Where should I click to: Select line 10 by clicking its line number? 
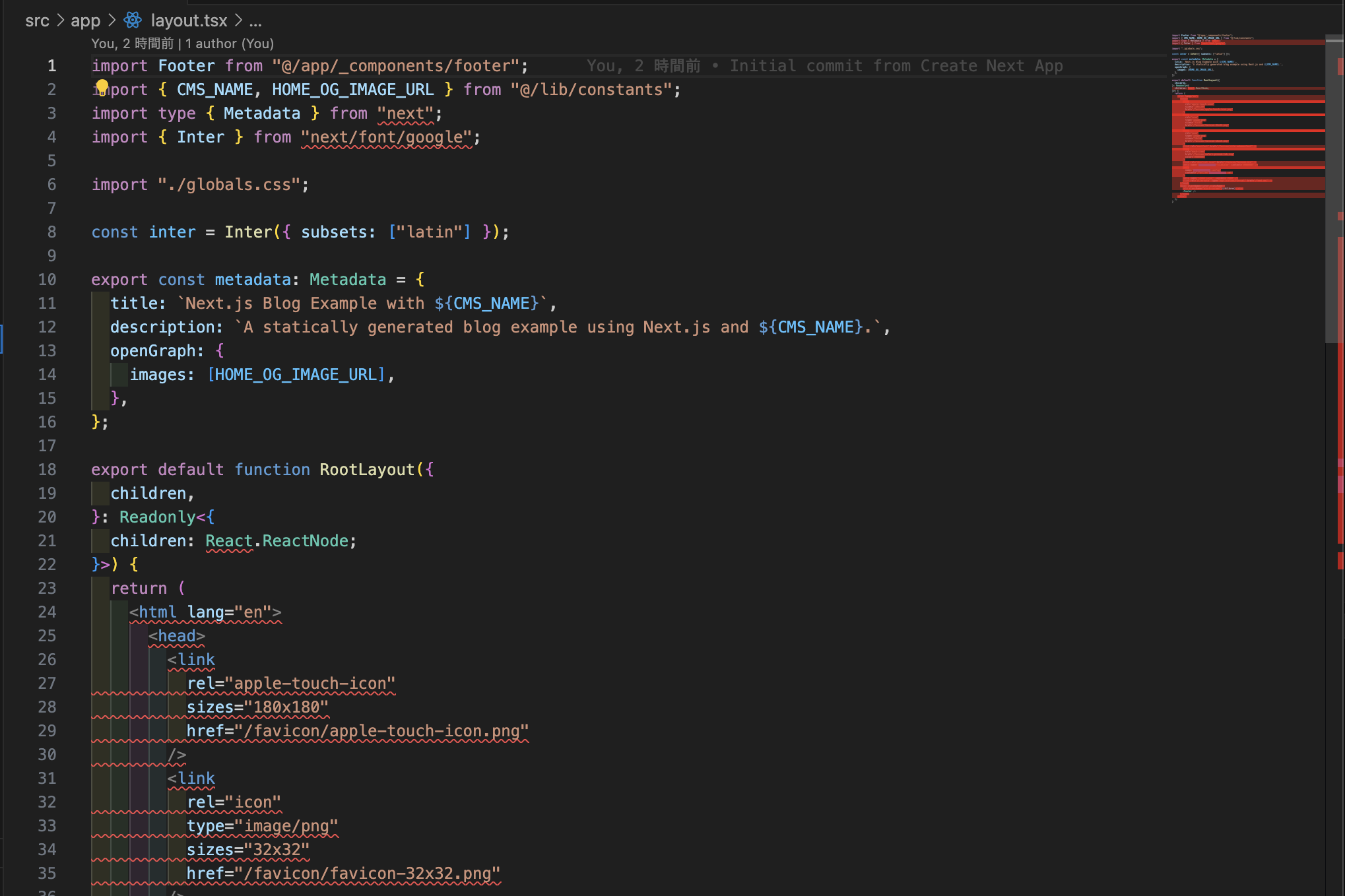(x=47, y=279)
